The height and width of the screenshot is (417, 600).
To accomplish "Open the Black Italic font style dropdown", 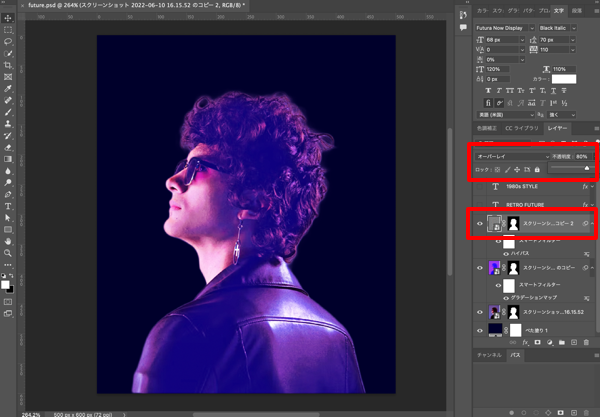I will 573,28.
